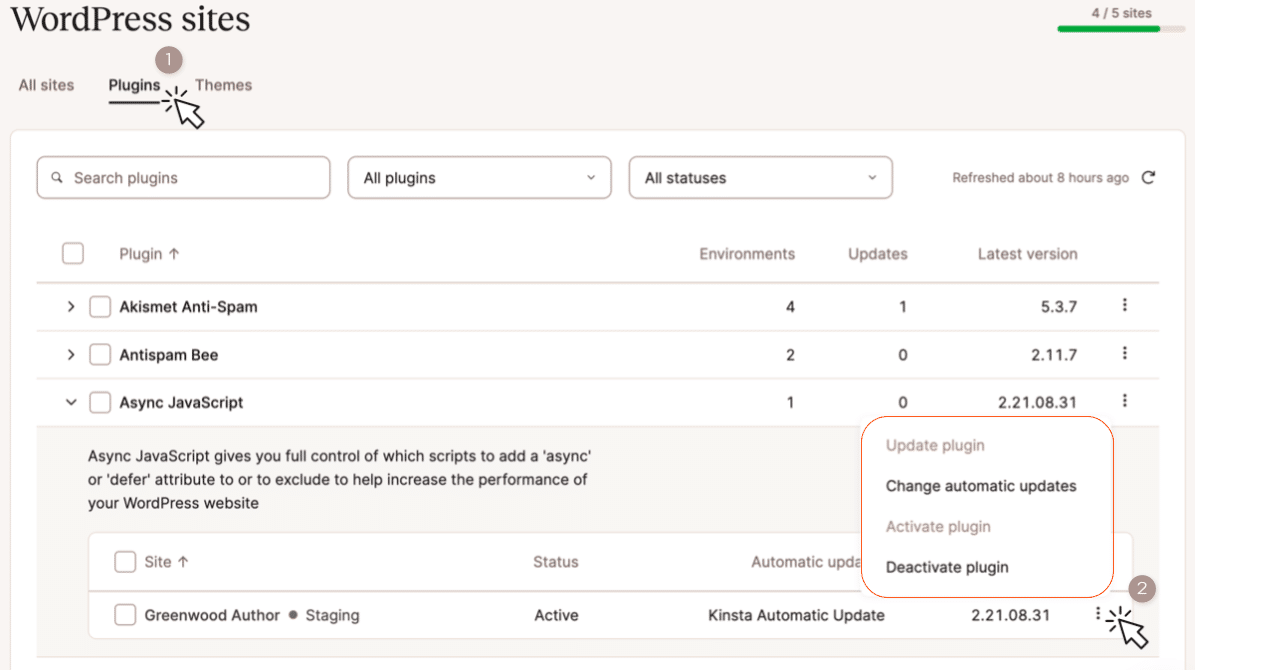Open the kebab menu for Antispam Bee

click(1125, 353)
